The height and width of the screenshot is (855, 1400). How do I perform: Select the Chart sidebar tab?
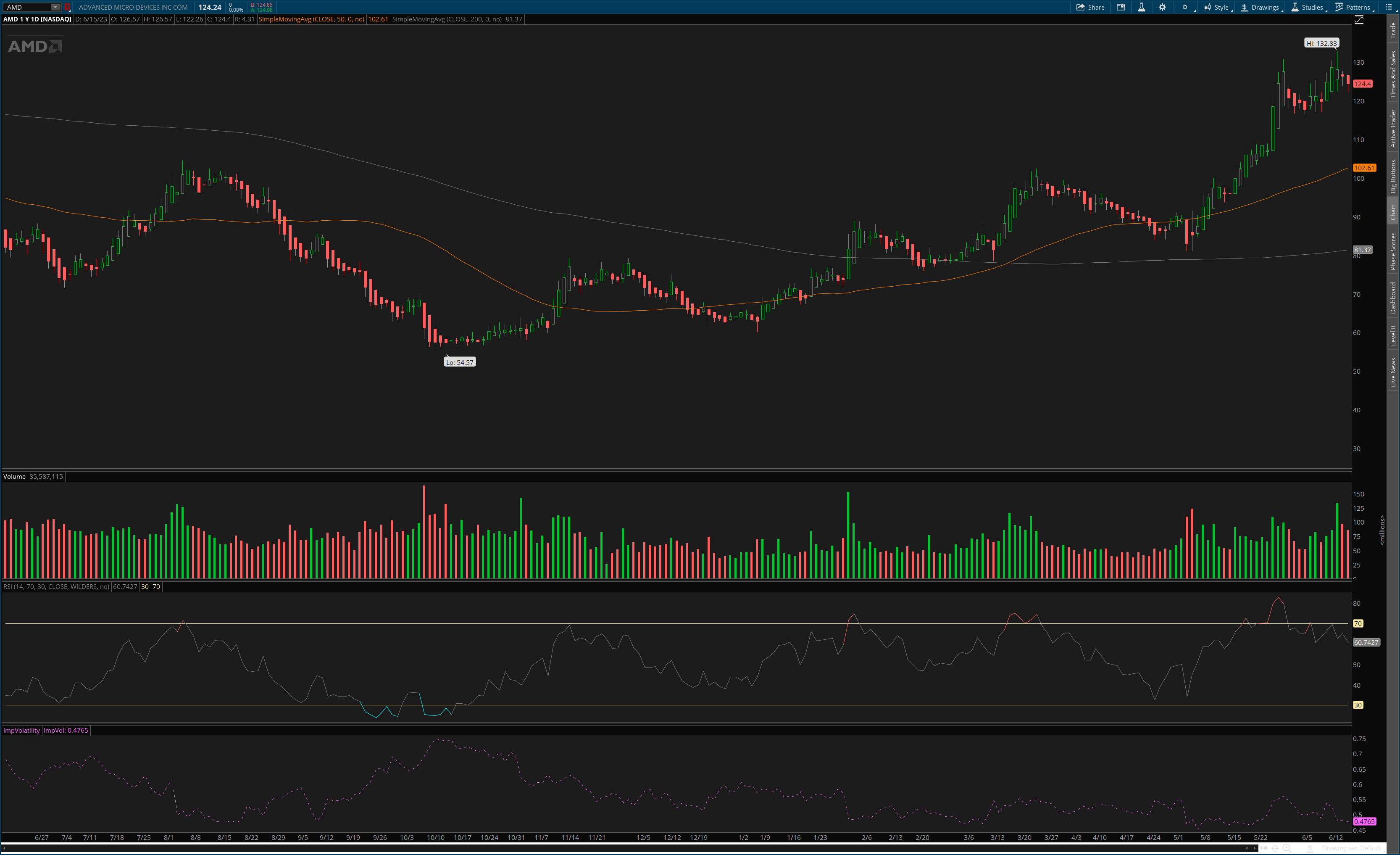point(1392,212)
